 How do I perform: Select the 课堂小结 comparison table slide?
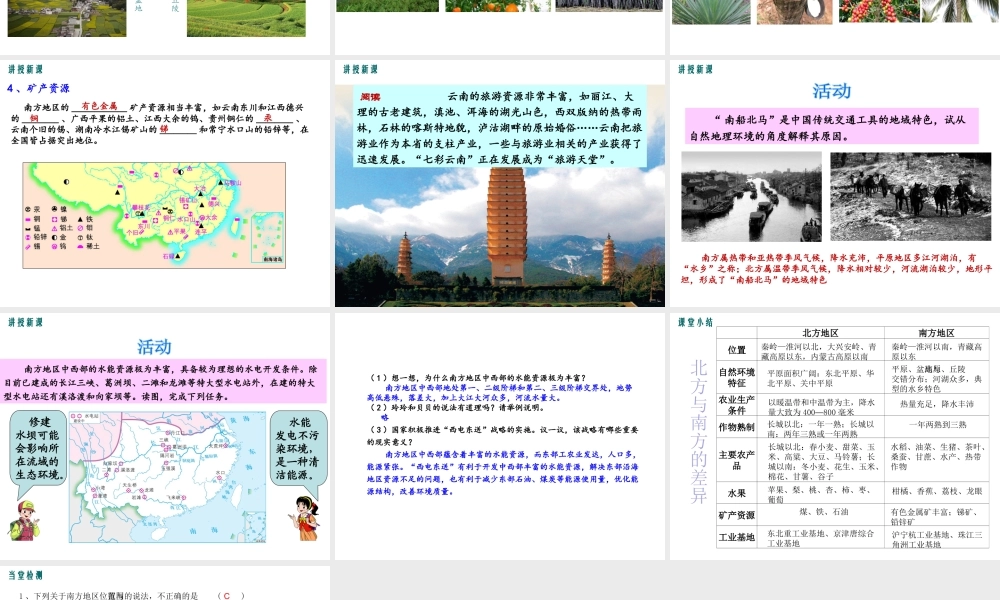pos(835,436)
